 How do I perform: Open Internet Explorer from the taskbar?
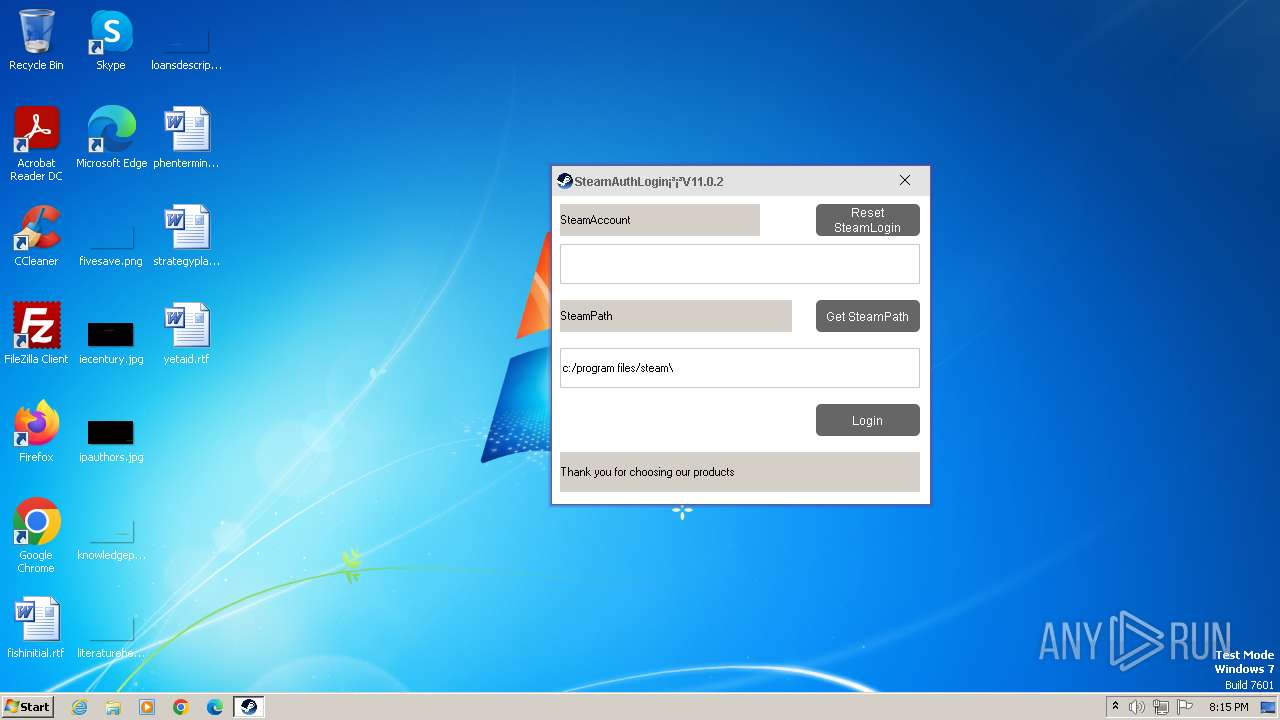[x=79, y=707]
